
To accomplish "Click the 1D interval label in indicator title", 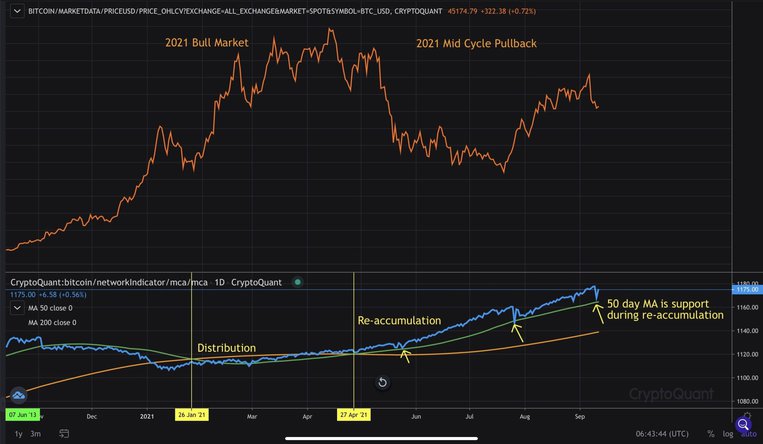I will pos(219,282).
